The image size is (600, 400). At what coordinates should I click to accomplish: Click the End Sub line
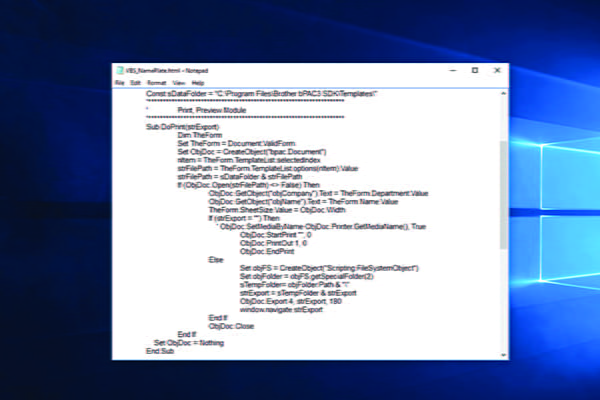pos(160,351)
